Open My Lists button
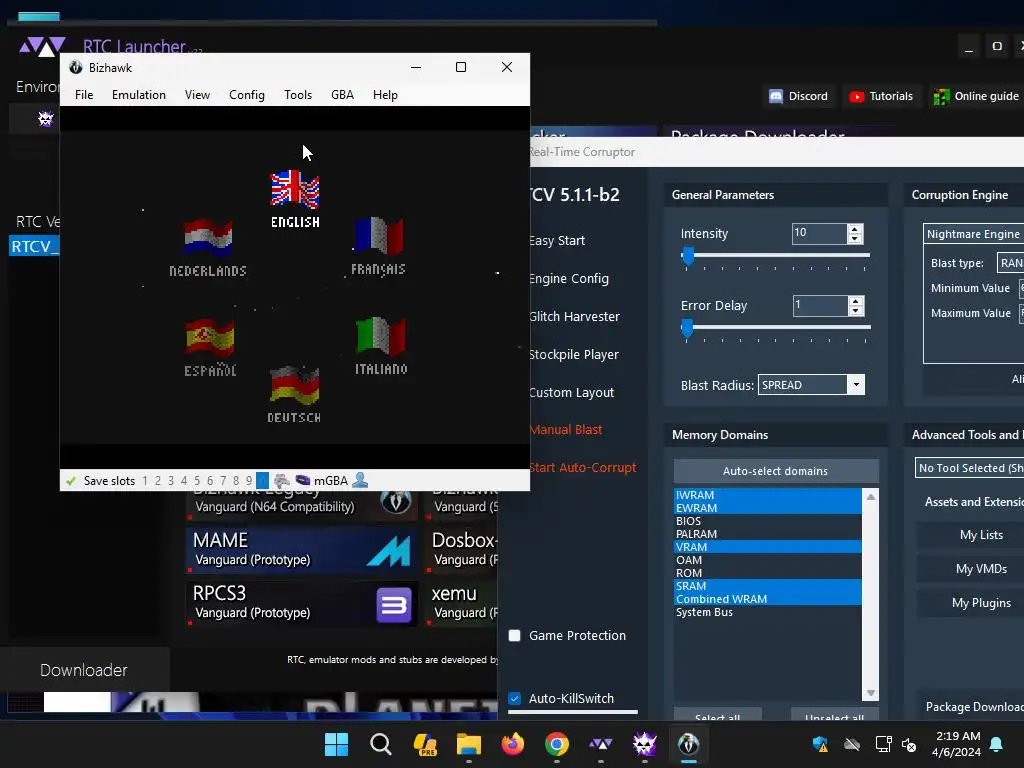The width and height of the screenshot is (1024, 768). pos(981,535)
